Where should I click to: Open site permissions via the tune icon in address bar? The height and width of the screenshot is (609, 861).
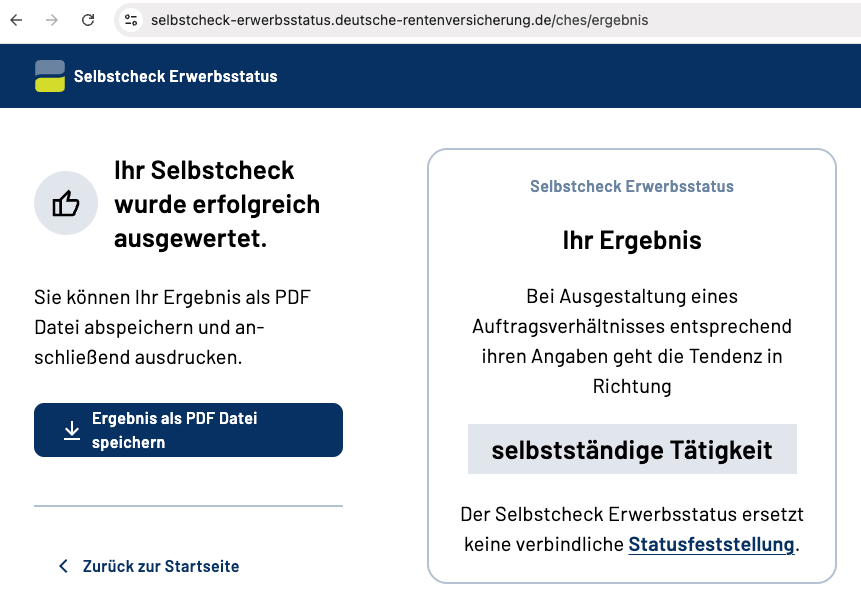tap(132, 19)
